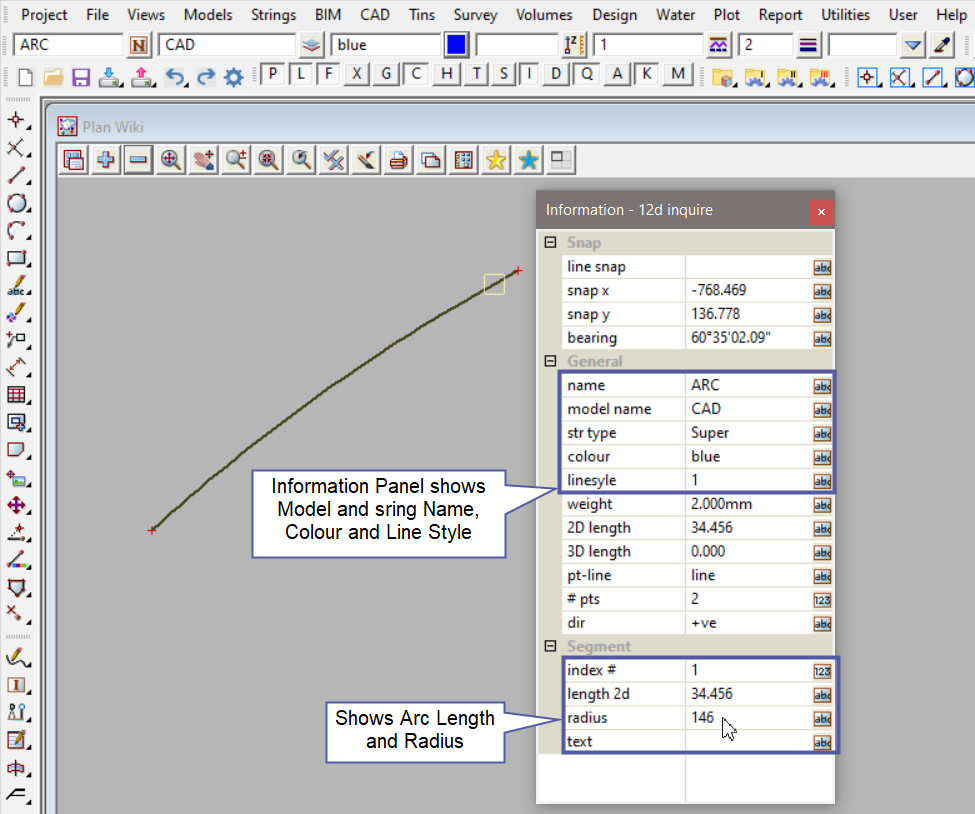Open the Strings menu

273,15
